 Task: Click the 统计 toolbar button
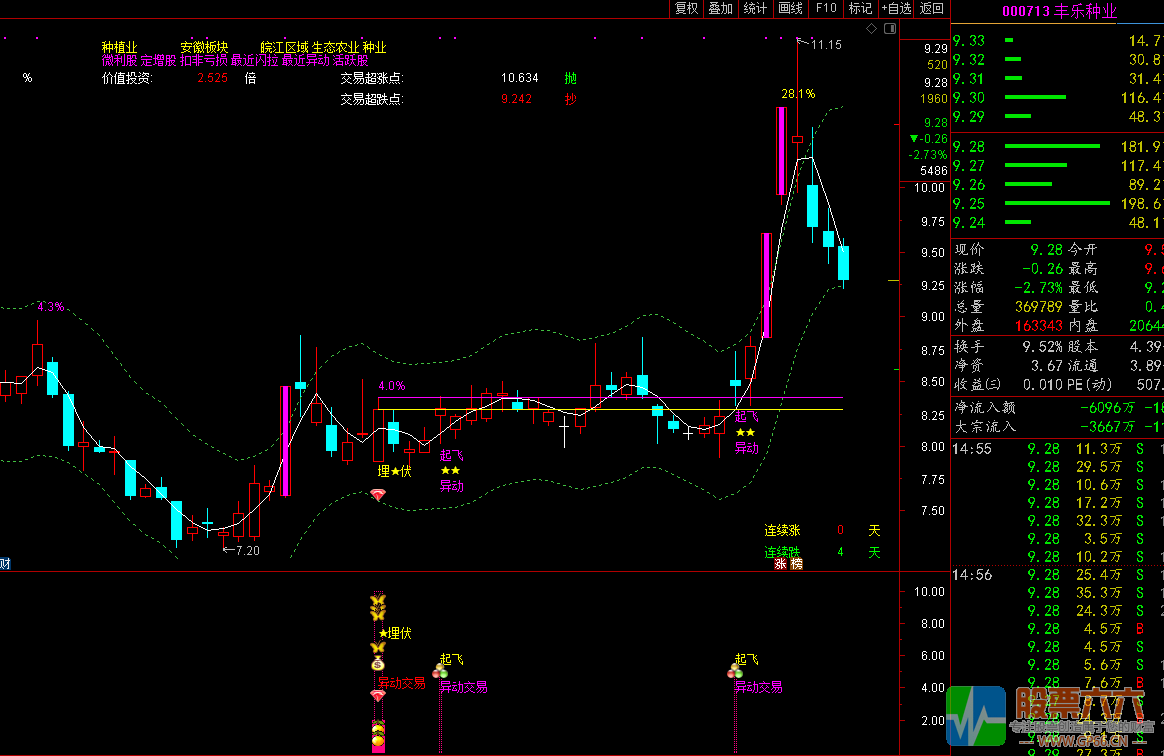click(755, 9)
